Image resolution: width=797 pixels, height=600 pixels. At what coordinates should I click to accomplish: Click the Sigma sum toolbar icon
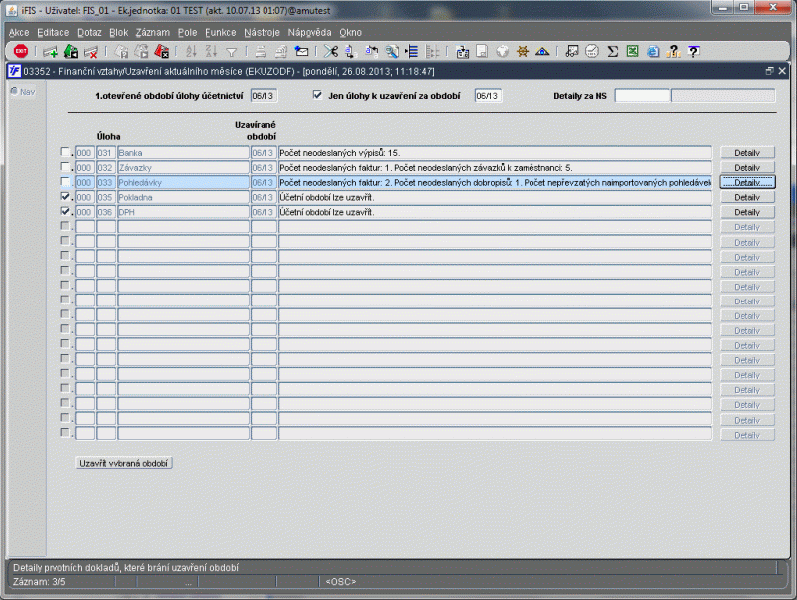pyautogui.click(x=612, y=51)
